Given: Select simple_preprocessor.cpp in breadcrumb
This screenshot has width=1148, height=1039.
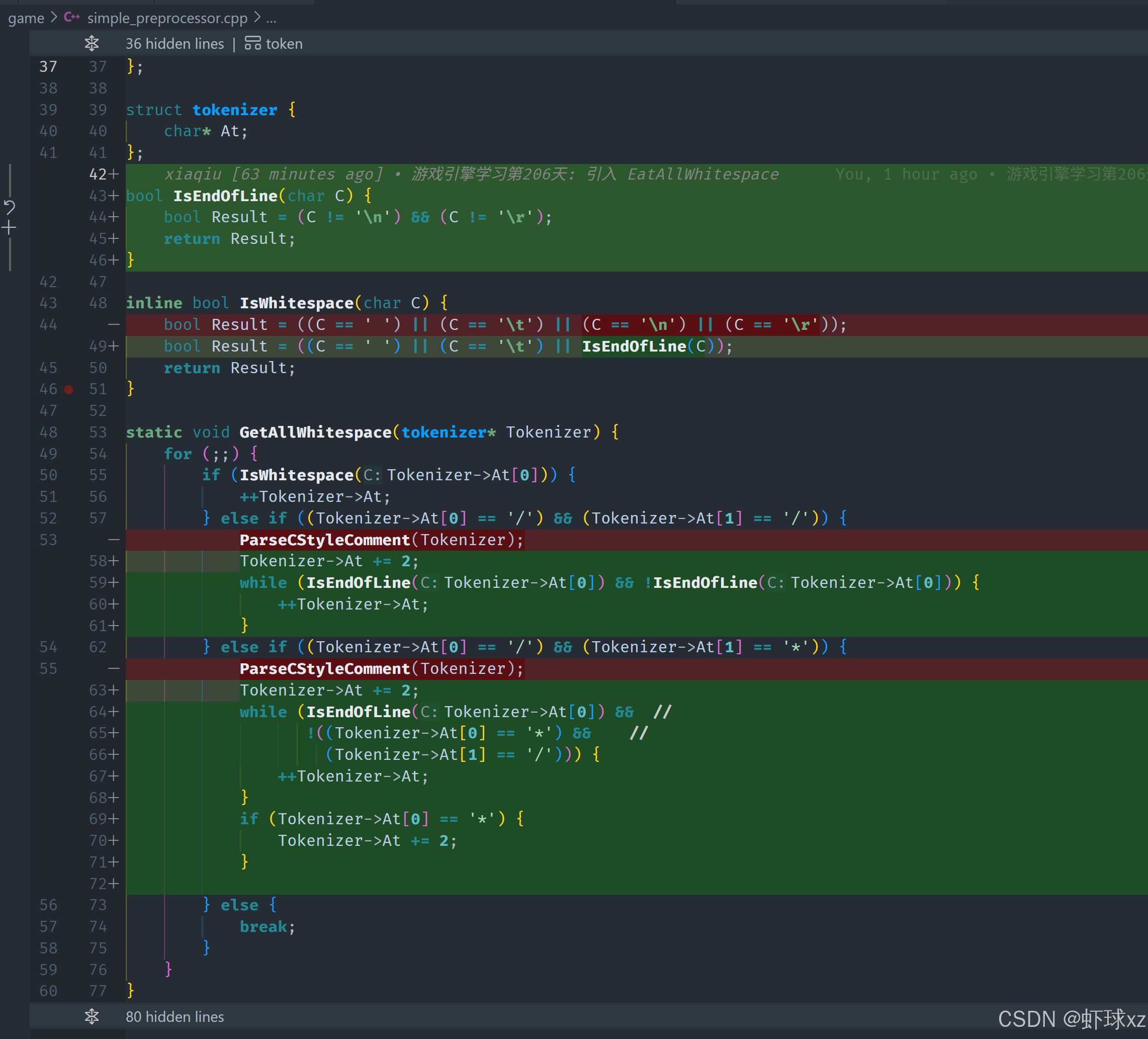Looking at the screenshot, I should pyautogui.click(x=167, y=18).
